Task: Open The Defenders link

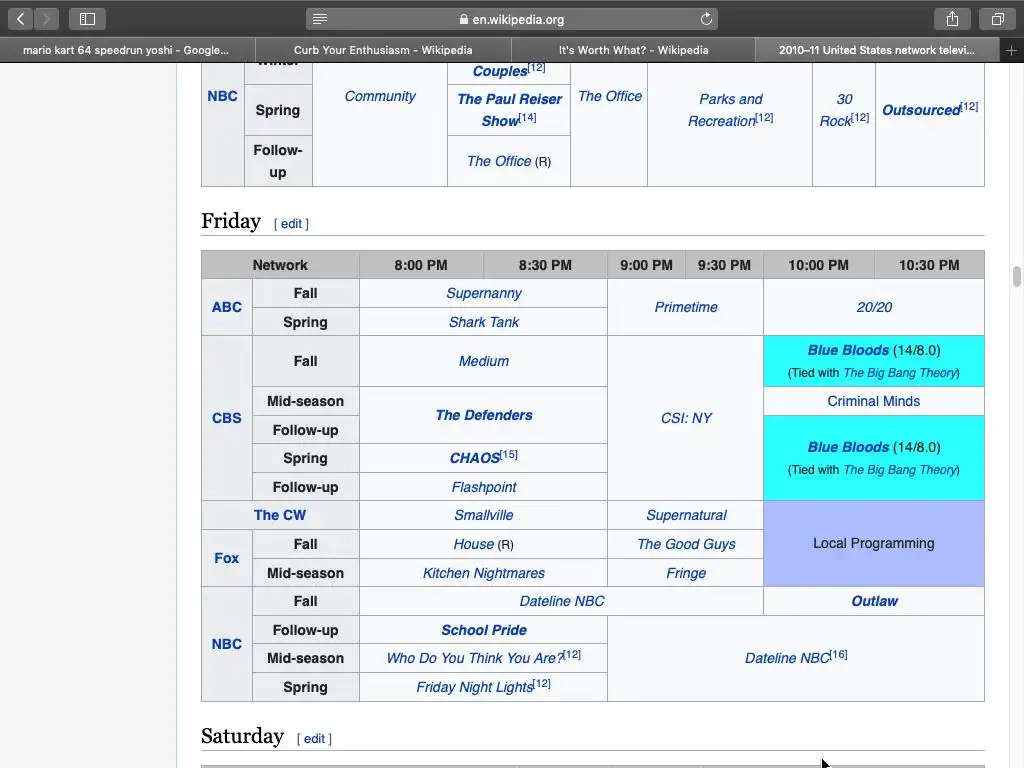Action: click(484, 415)
